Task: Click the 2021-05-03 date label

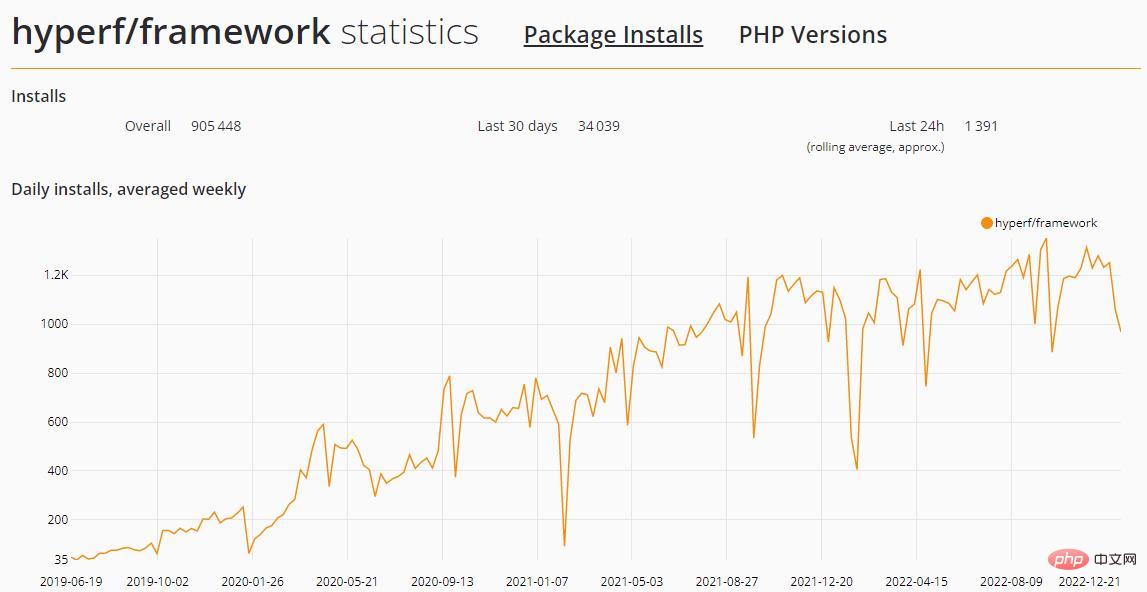Action: pyautogui.click(x=632, y=582)
